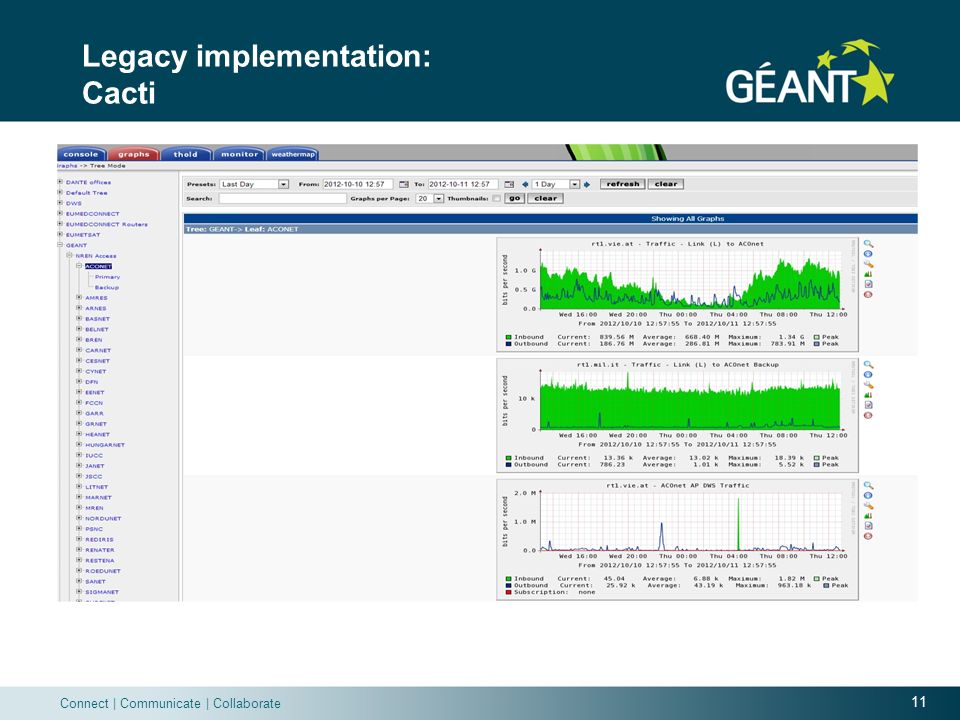
Task: Select the Default Tree item
Action: click(86, 192)
